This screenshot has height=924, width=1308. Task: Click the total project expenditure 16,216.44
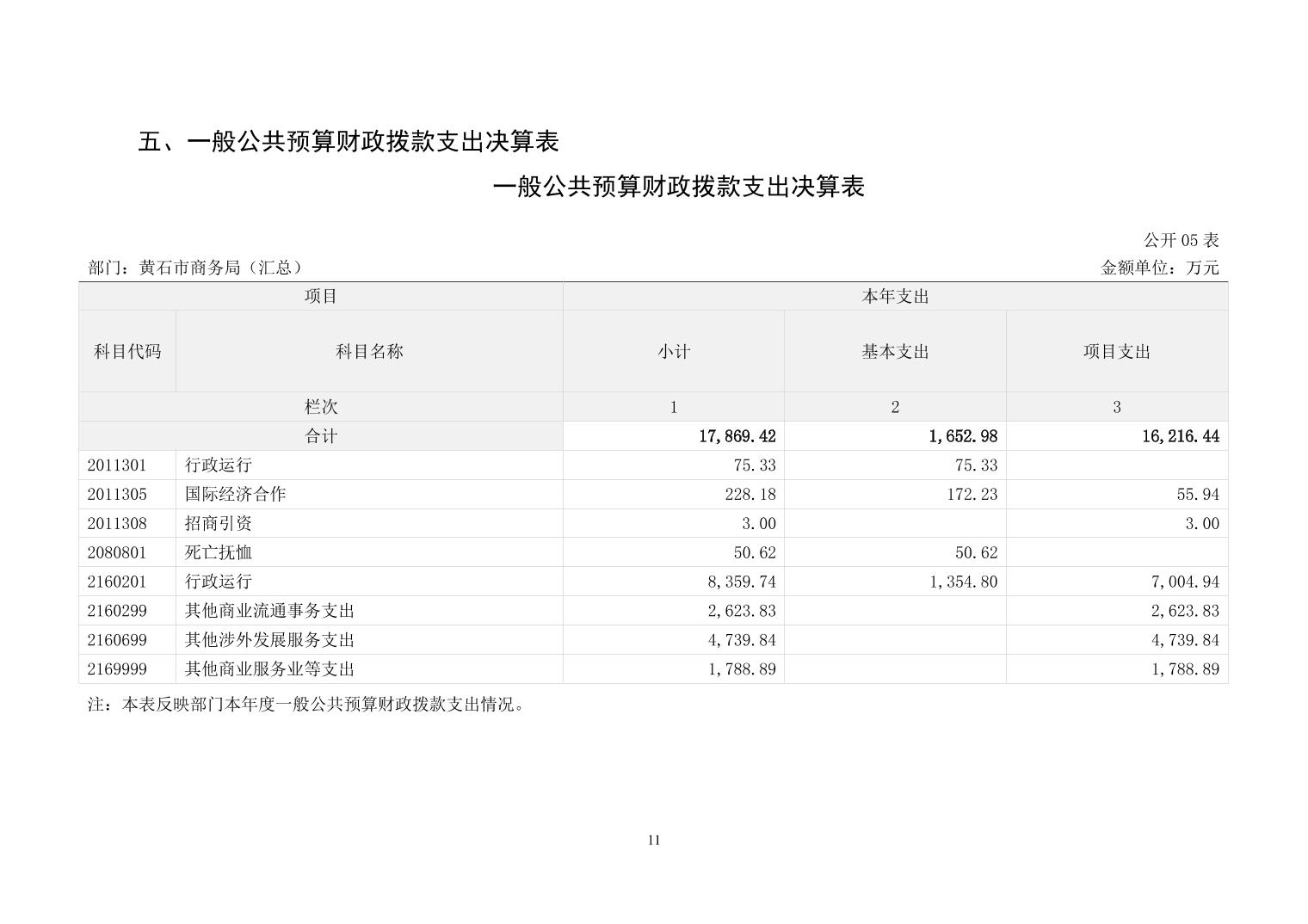1180,436
